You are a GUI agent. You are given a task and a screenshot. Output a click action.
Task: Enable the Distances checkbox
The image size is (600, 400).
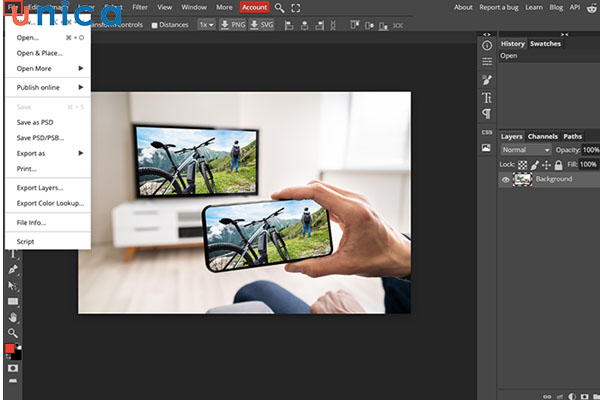[154, 24]
